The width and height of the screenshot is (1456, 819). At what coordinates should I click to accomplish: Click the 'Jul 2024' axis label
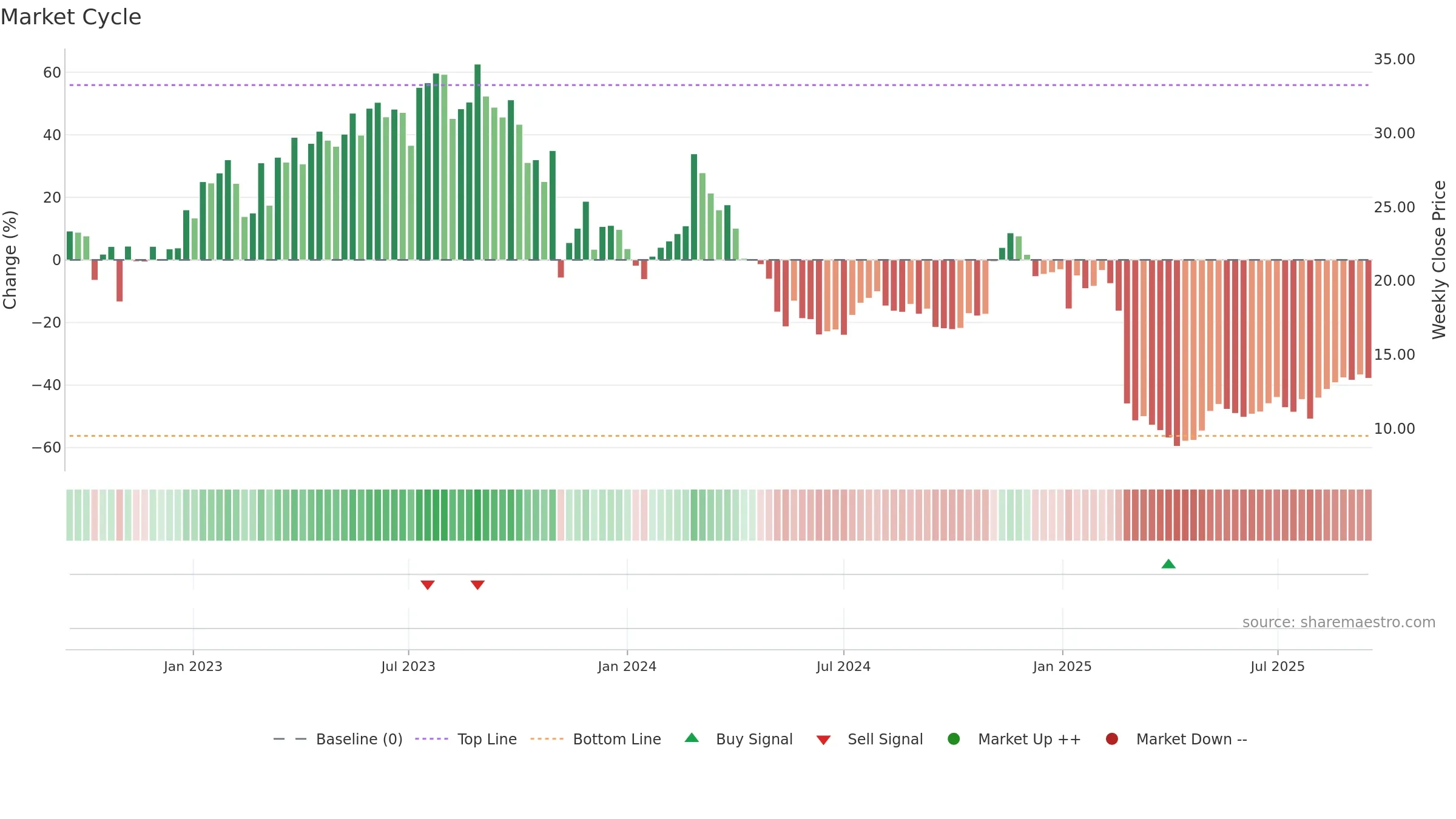pos(843,667)
